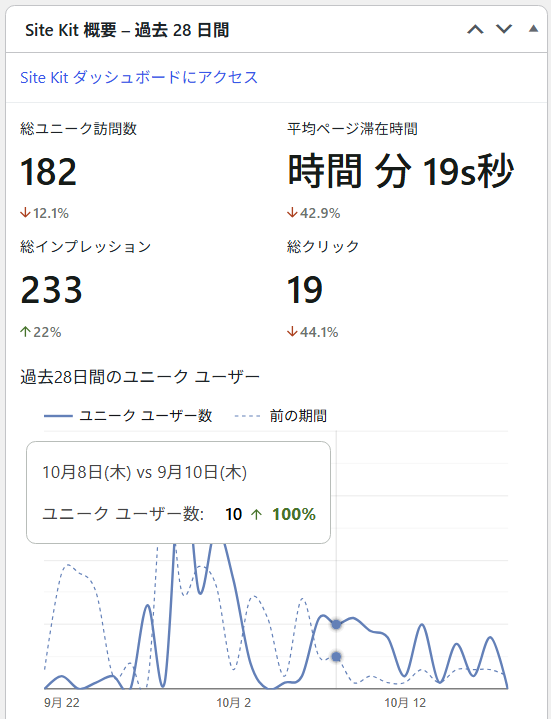This screenshot has height=719, width=551.
Task: Move the Site Kit widget down
Action: point(504,29)
